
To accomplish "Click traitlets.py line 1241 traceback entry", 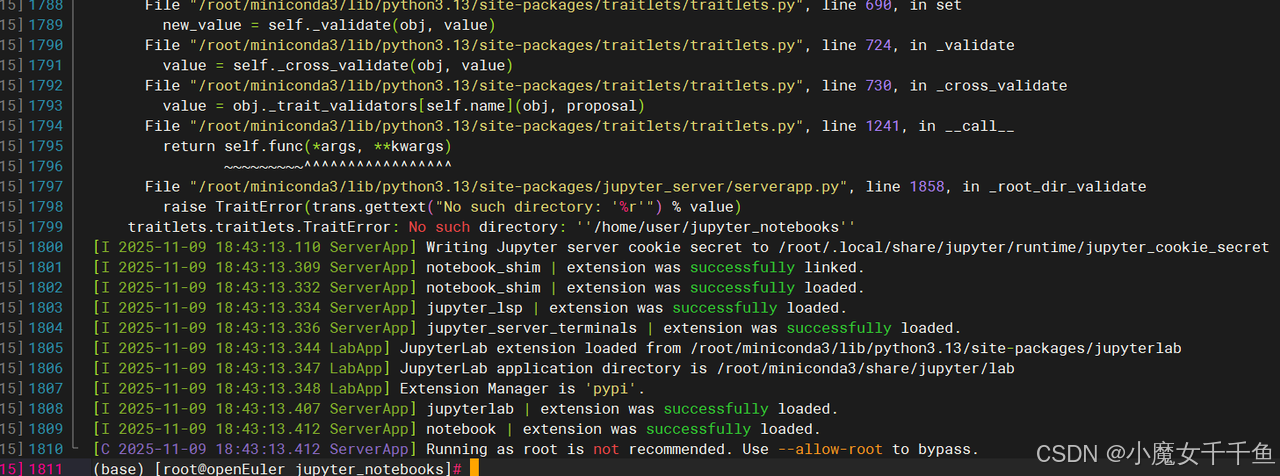I will coord(579,126).
